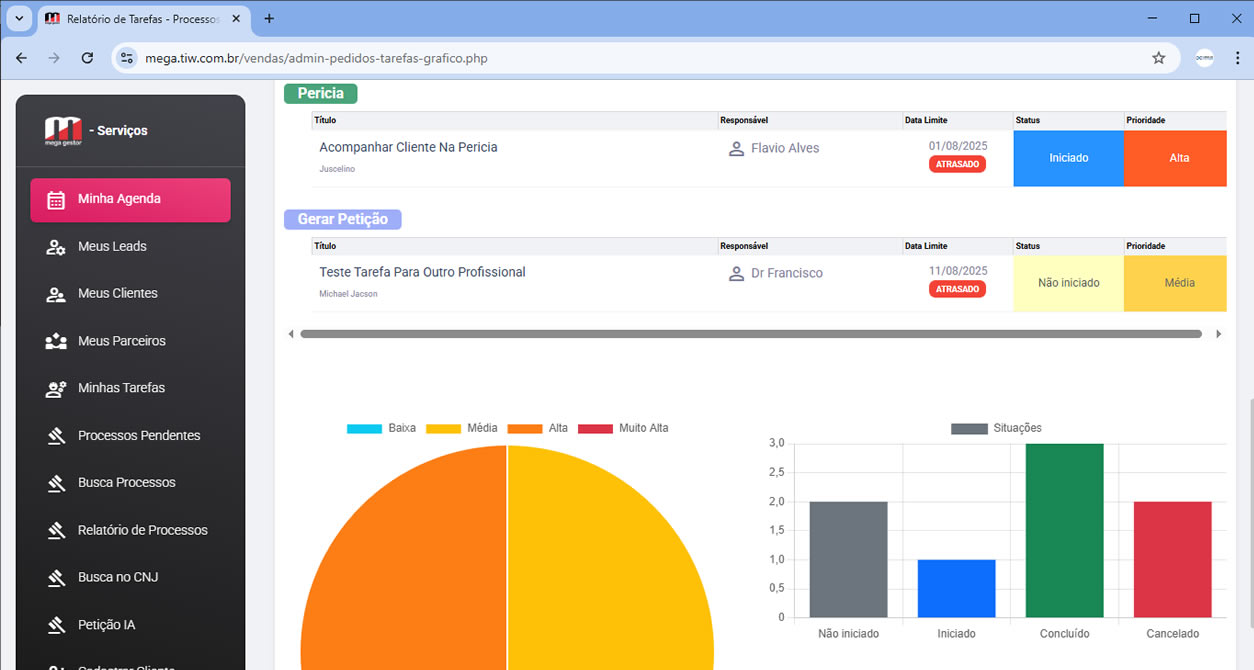Click the tab favicon for Relatório de Tarefas
This screenshot has height=670, width=1254.
coord(52,19)
